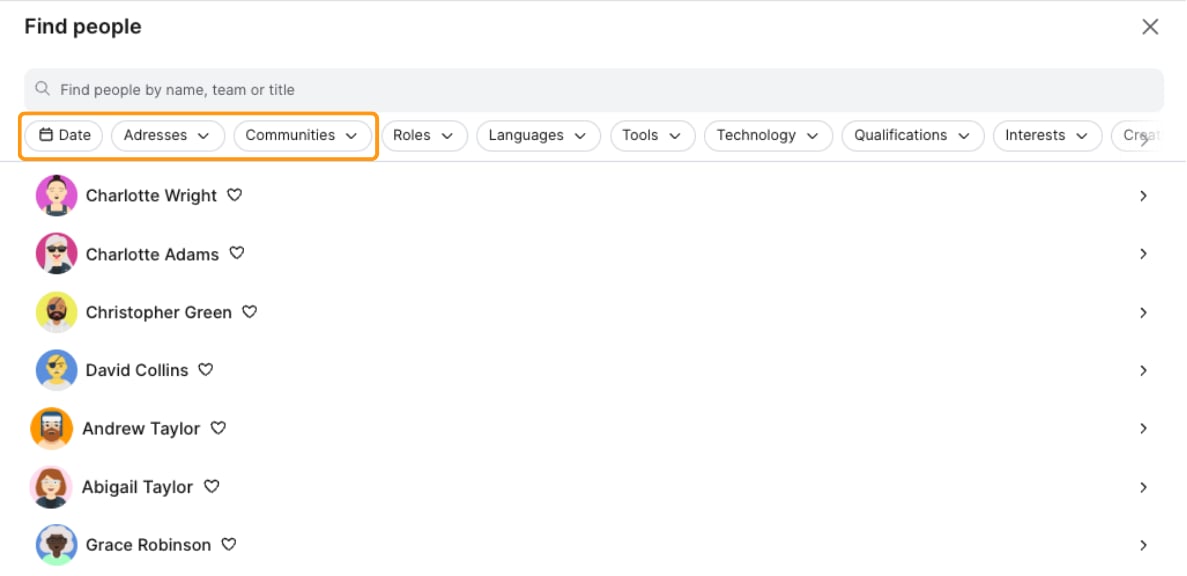Select the name Charlotte Wright

(151, 196)
